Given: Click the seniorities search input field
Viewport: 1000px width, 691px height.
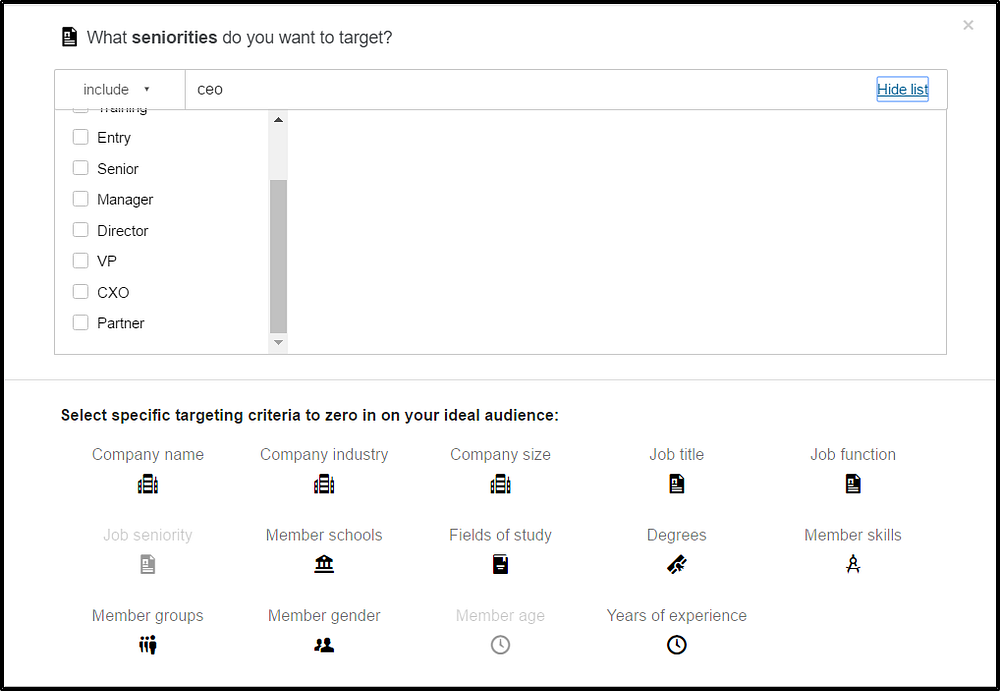Looking at the screenshot, I should click(530, 90).
